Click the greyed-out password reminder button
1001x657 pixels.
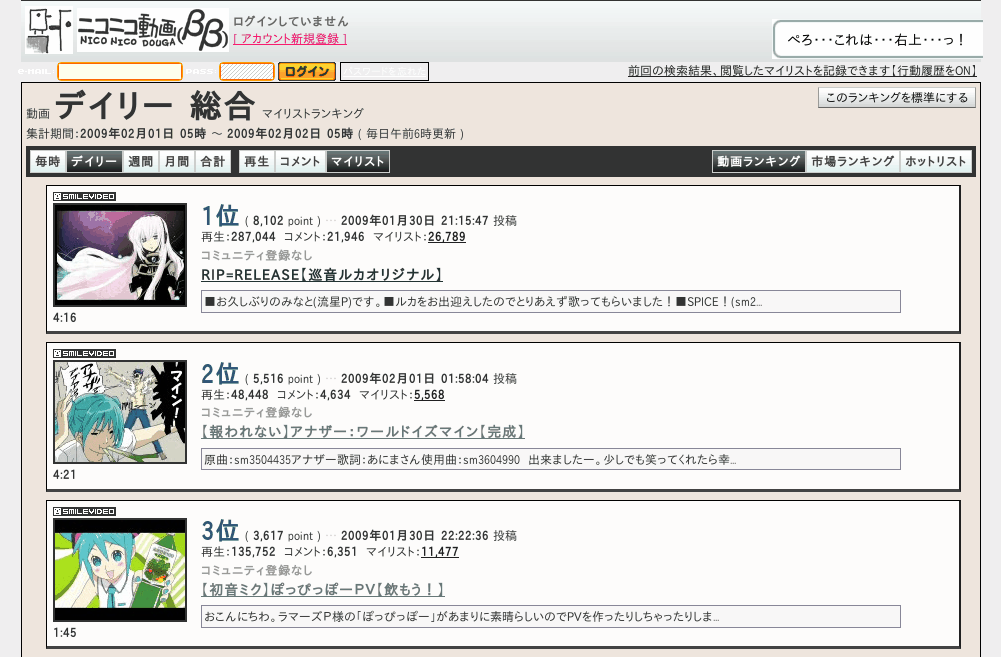(384, 72)
